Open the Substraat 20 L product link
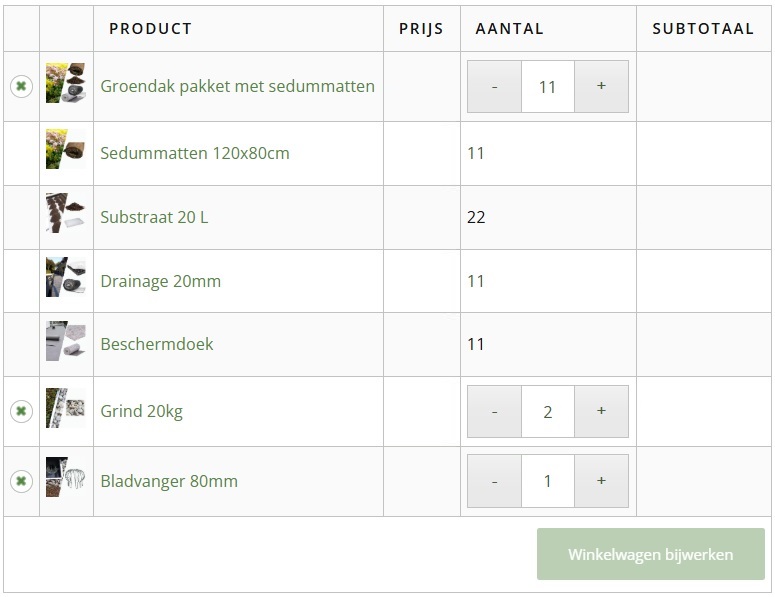Image resolution: width=775 pixels, height=597 pixels. tap(154, 217)
